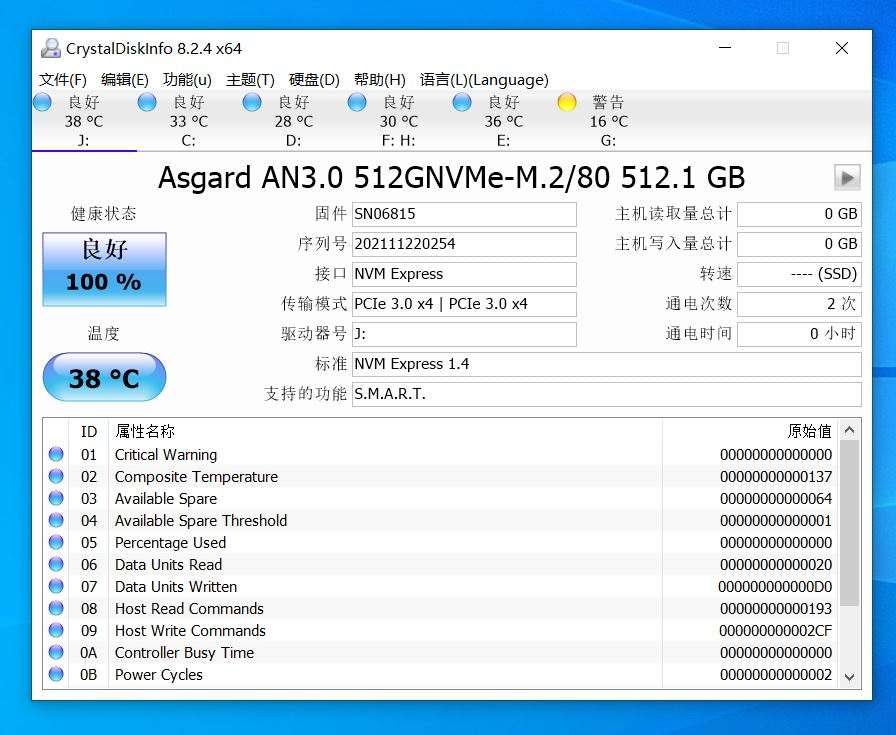Switch to the 警告 16 °C G: drive tab
Image resolution: width=896 pixels, height=735 pixels.
[x=609, y=121]
